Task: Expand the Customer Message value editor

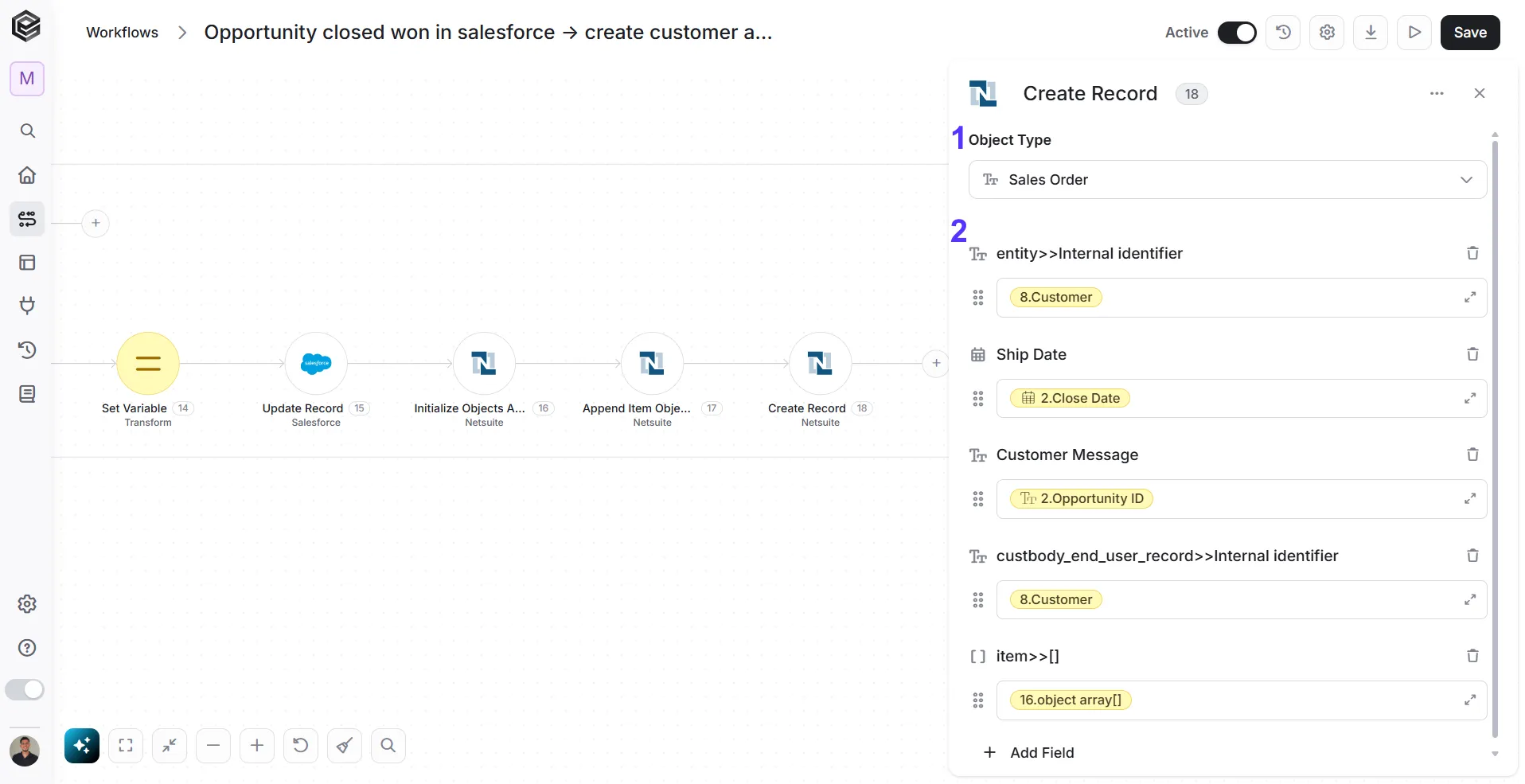Action: point(1470,499)
